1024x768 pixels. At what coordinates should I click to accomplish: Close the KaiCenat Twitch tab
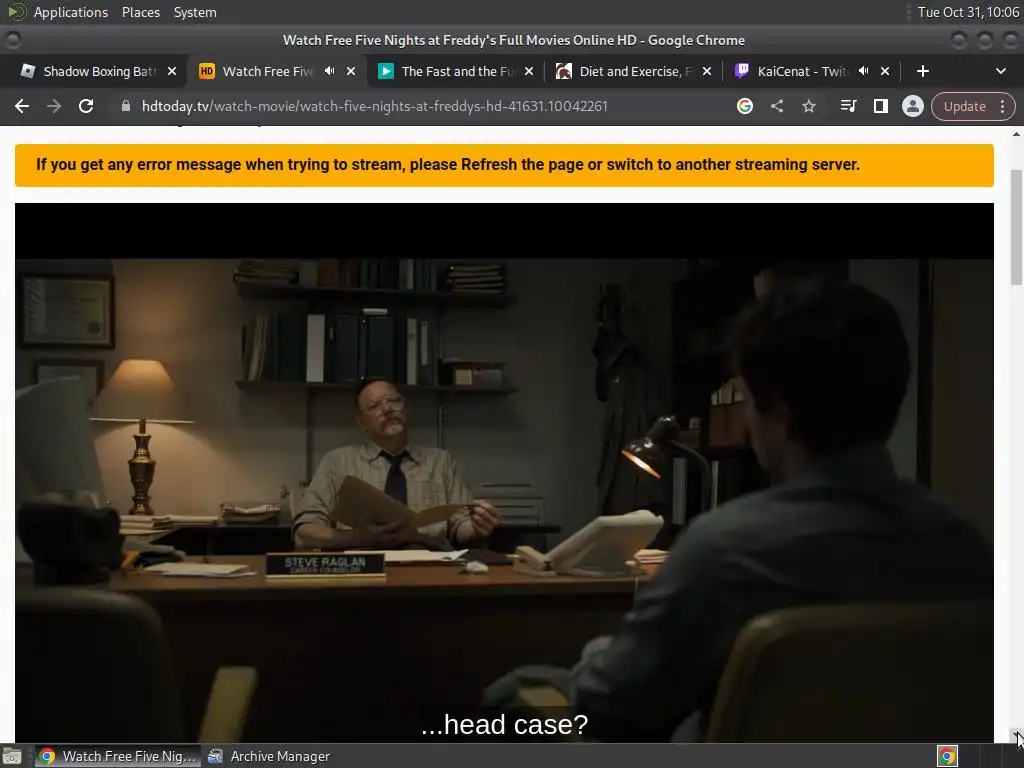pos(885,71)
